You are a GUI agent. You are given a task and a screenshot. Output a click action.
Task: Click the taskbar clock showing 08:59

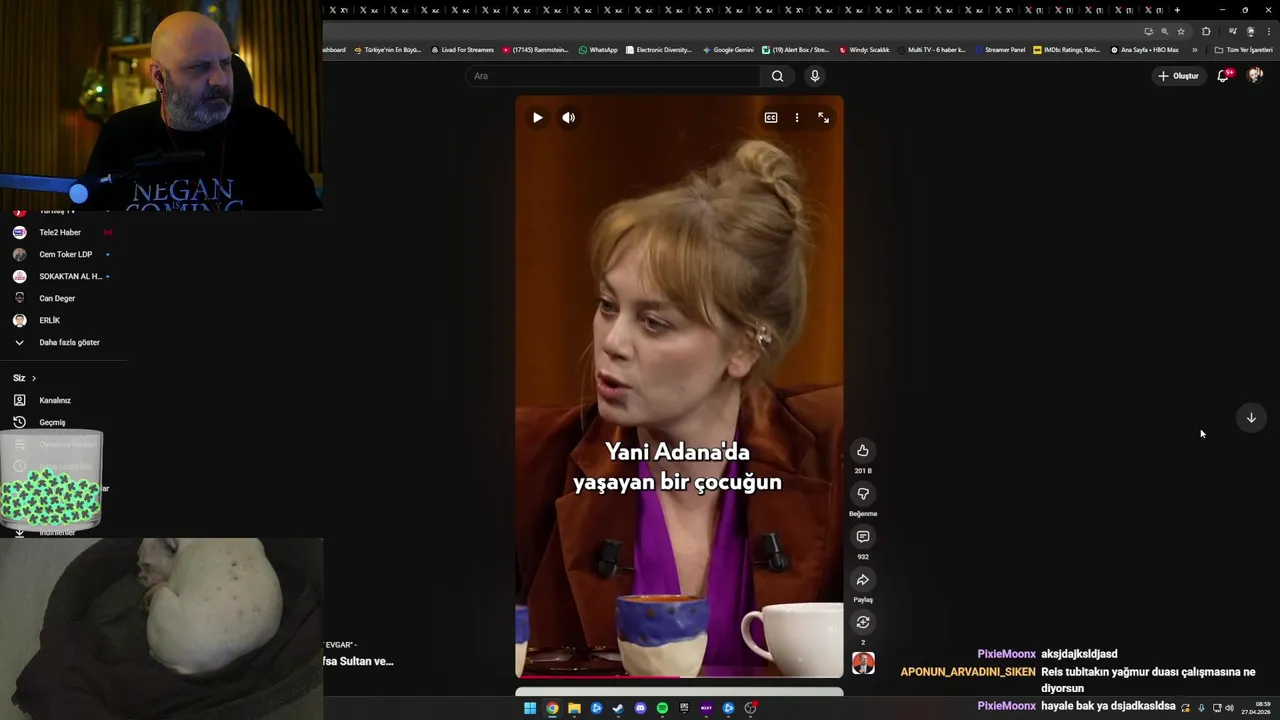[1256, 708]
